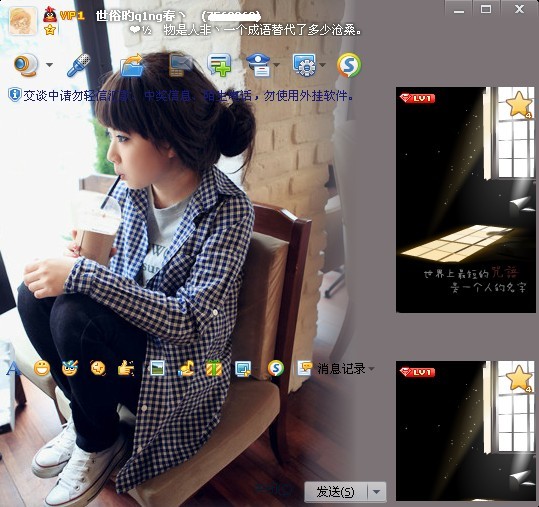
Task: Maximize the chat window
Action: [x=486, y=9]
